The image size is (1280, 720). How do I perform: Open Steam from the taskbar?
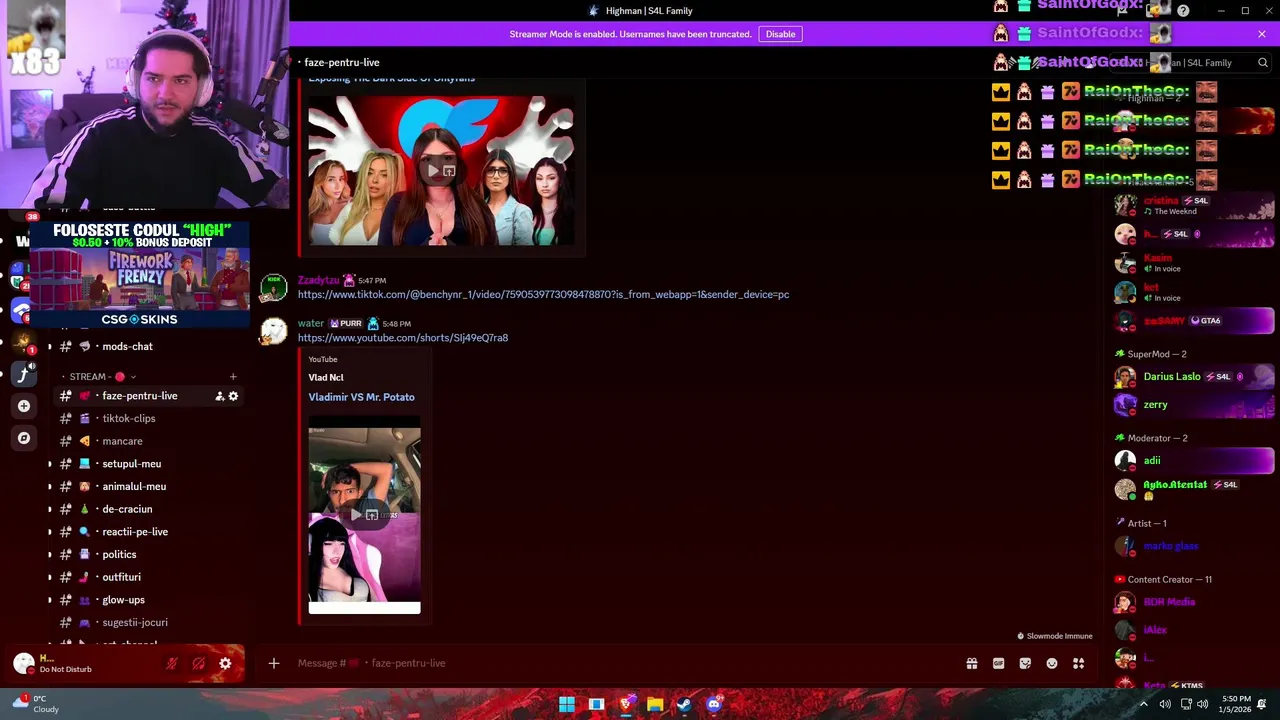684,704
